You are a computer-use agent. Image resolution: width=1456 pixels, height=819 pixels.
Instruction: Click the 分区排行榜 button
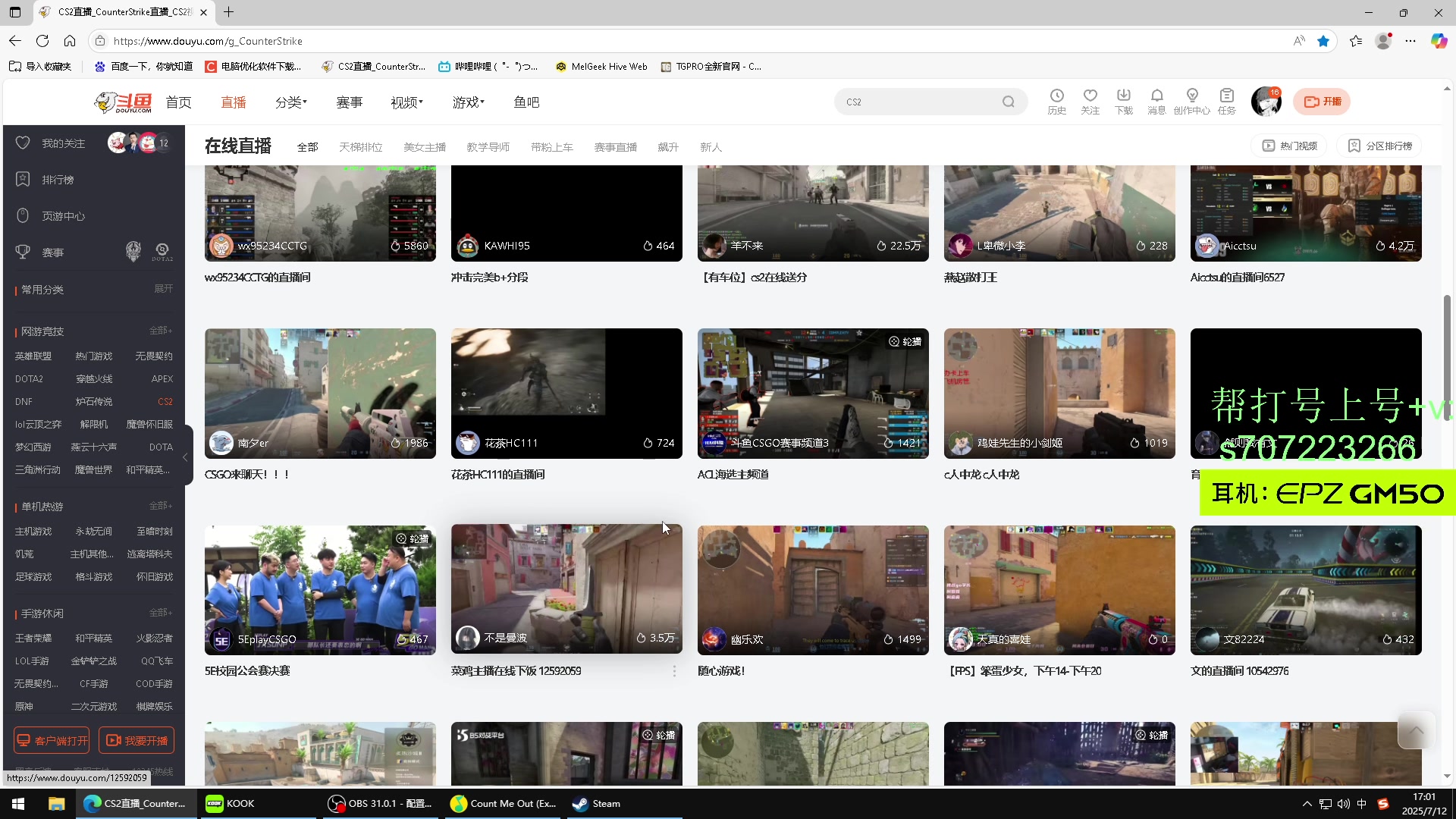pos(1380,146)
